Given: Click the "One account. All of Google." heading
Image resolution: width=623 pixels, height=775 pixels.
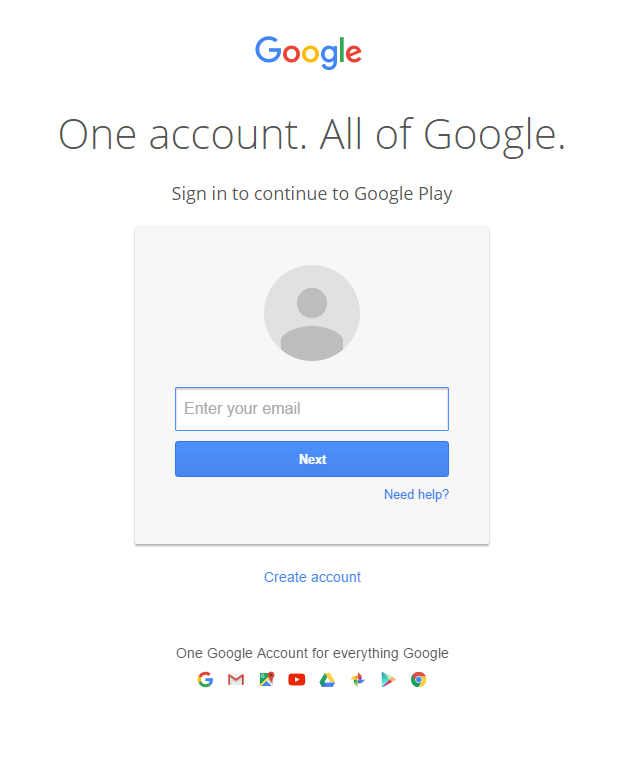Looking at the screenshot, I should (312, 134).
